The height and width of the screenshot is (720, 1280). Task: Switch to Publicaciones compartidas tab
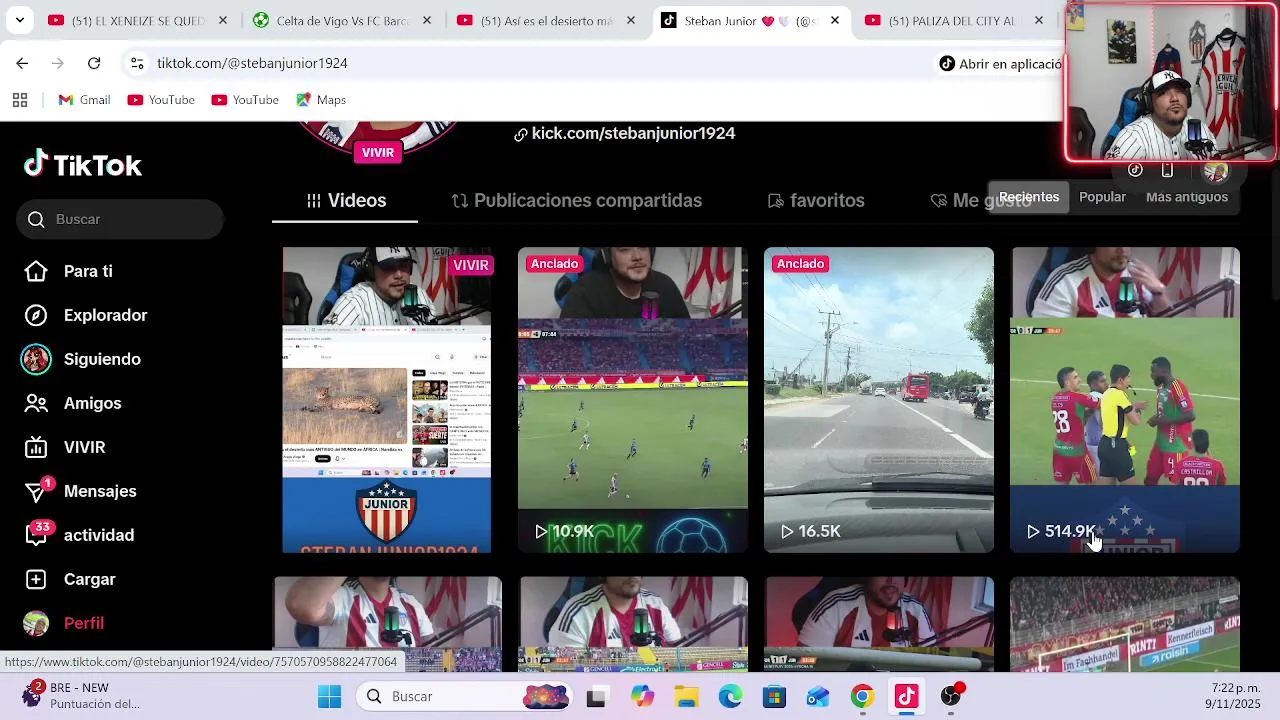[577, 200]
